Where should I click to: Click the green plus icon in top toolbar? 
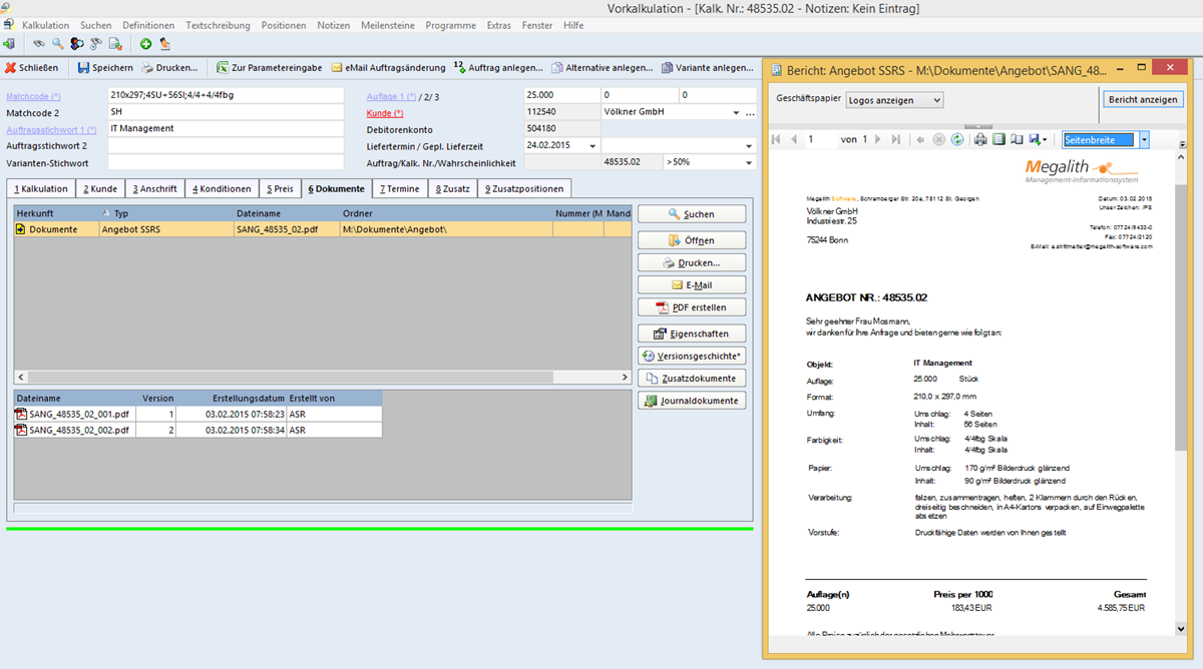pyautogui.click(x=146, y=44)
